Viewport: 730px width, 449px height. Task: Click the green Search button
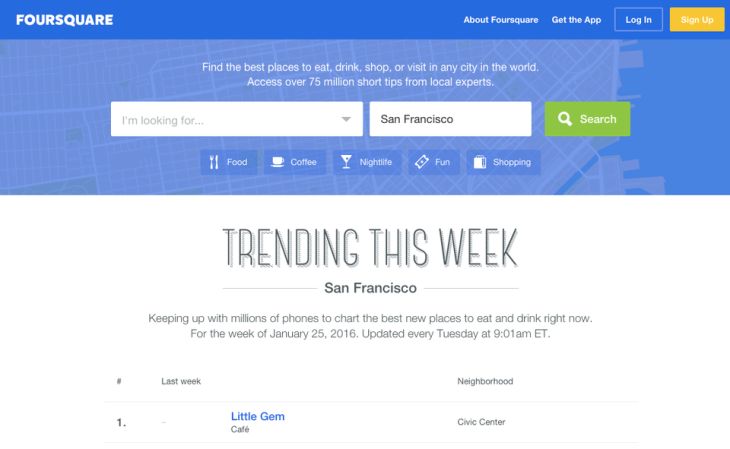587,119
